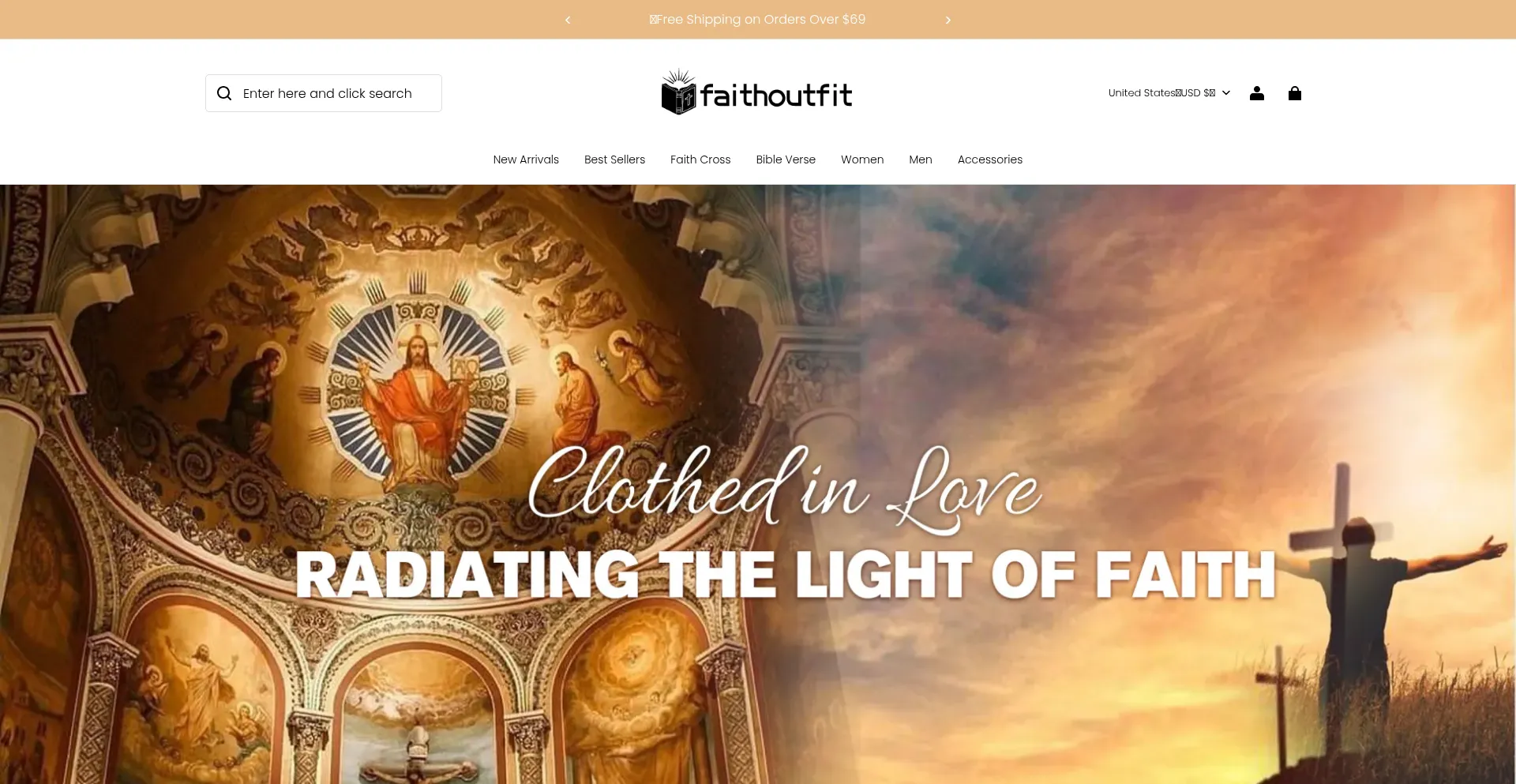Click the Clothed in Love hero banner
The height and width of the screenshot is (784, 1516).
(x=757, y=484)
